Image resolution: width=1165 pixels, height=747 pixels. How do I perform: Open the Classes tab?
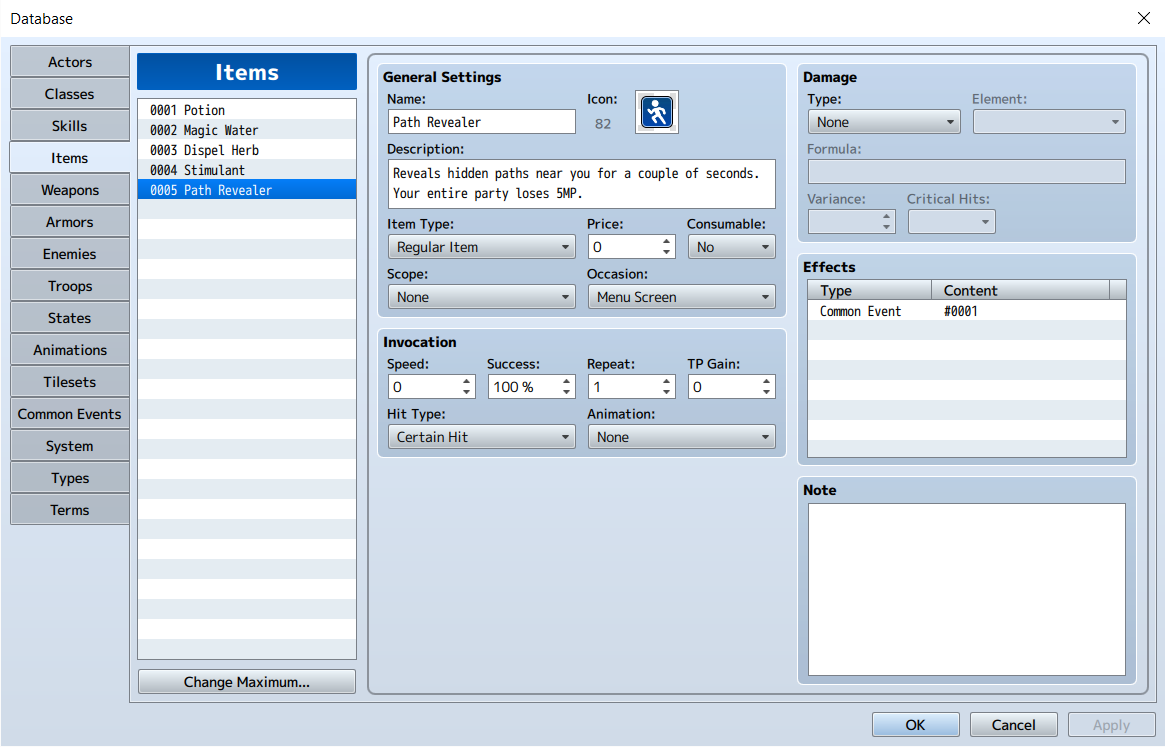pos(70,94)
